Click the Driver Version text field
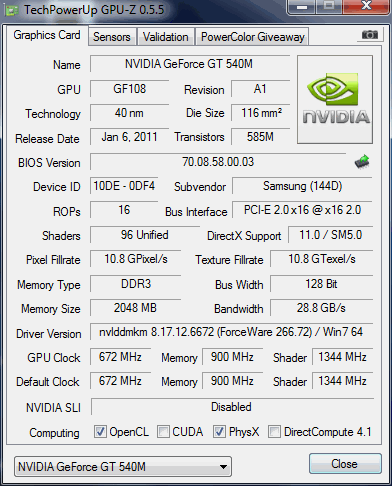The height and width of the screenshot is (486, 392). (x=231, y=332)
